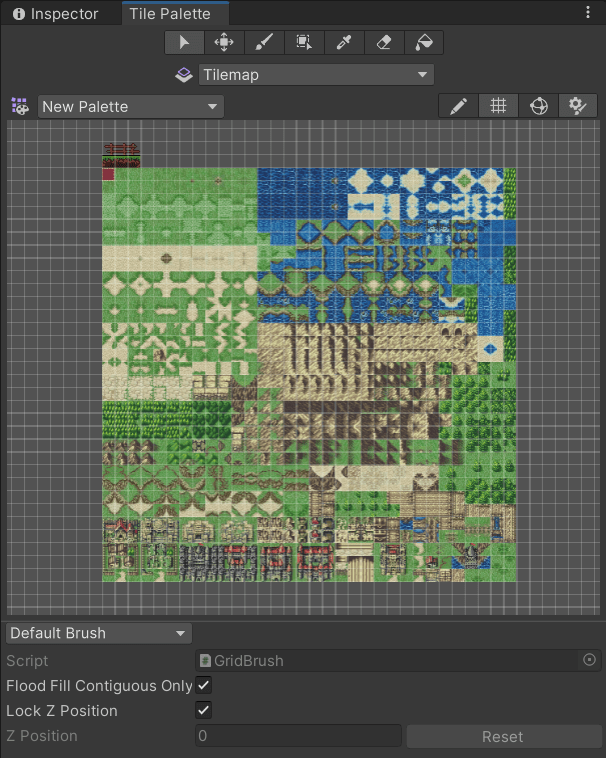Viewport: 606px width, 758px height.
Task: Uncheck Lock Z Position checkbox
Action: (x=203, y=710)
